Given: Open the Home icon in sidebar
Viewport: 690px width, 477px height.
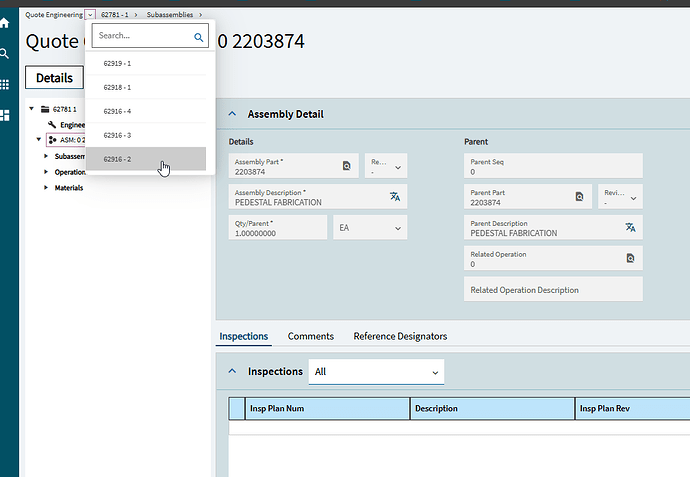Looking at the screenshot, I should click(x=4, y=23).
